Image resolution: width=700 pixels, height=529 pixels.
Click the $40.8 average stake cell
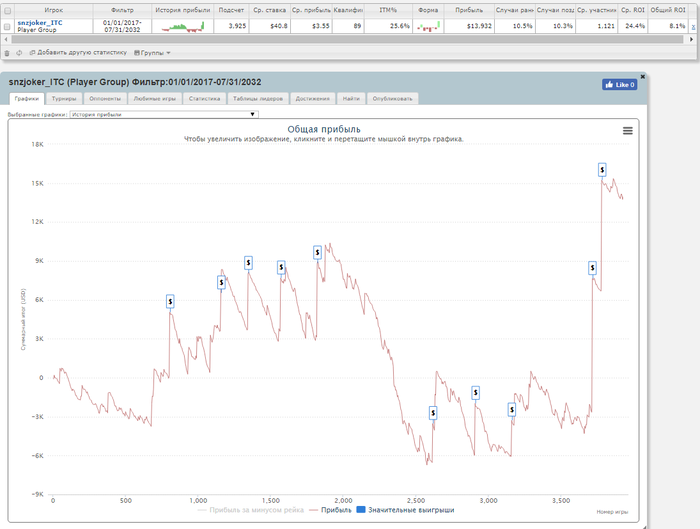(x=270, y=26)
